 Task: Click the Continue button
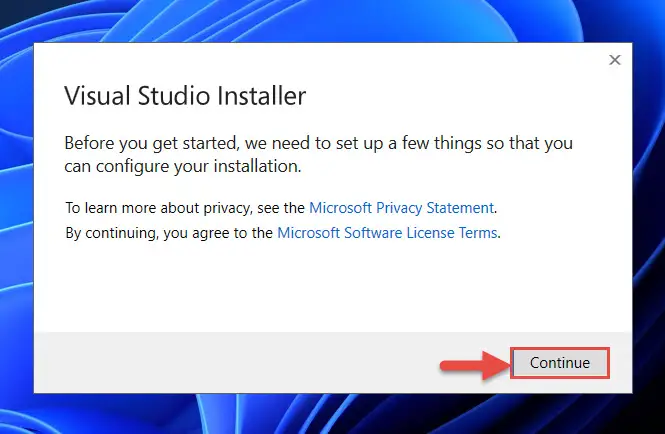(x=560, y=363)
